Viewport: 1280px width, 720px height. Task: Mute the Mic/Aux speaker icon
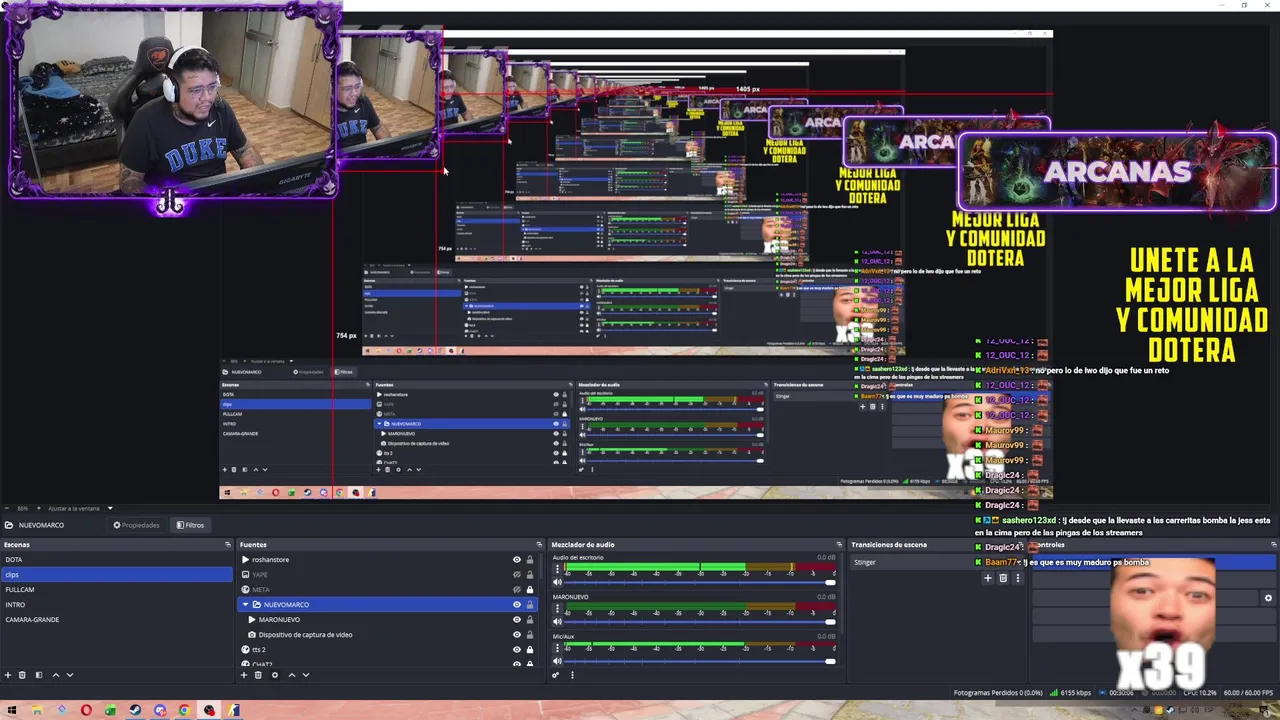pyautogui.click(x=558, y=661)
